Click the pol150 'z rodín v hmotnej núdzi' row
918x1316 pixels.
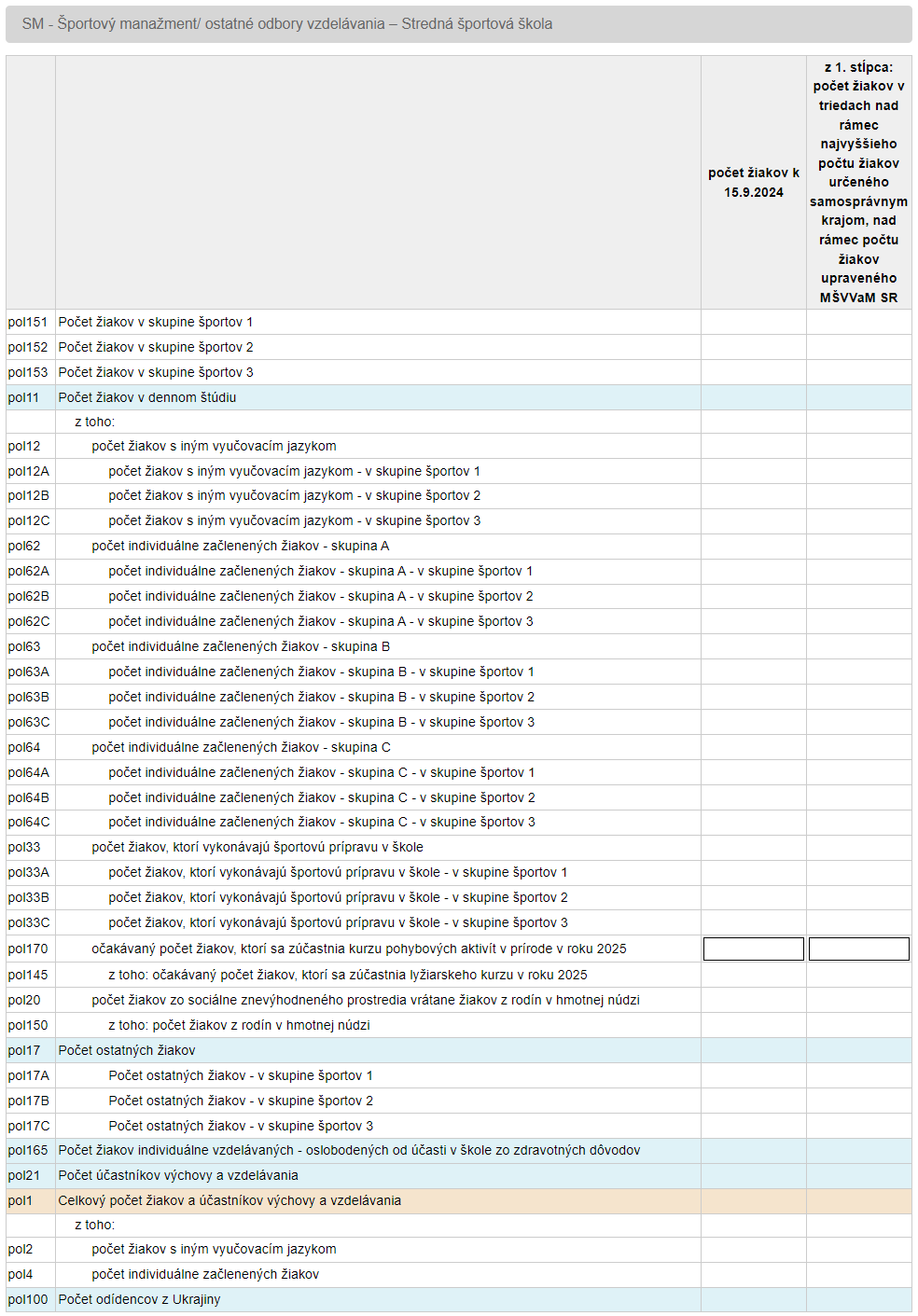459,1025
